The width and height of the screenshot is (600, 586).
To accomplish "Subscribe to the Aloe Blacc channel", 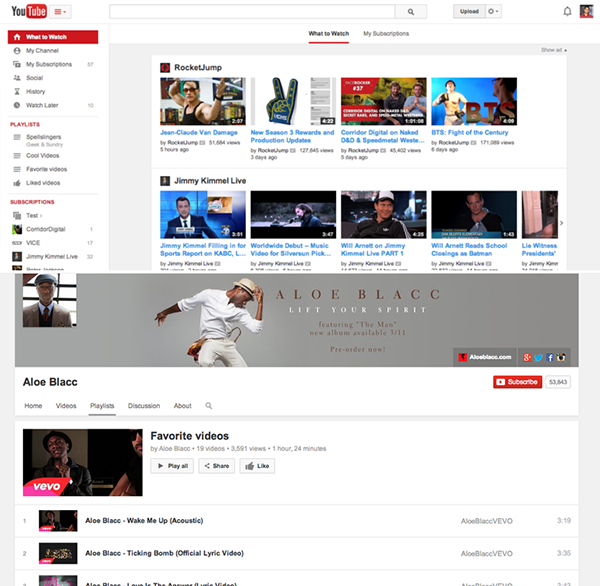I will click(517, 382).
